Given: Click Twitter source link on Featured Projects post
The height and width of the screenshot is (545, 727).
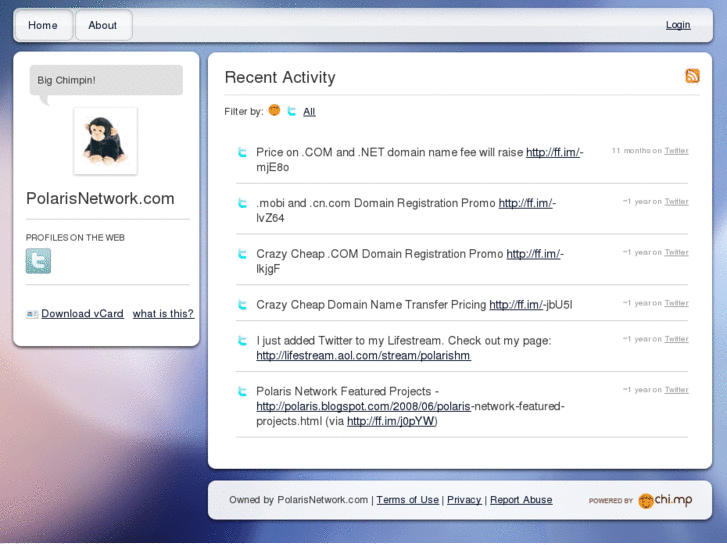Looking at the screenshot, I should (x=676, y=390).
